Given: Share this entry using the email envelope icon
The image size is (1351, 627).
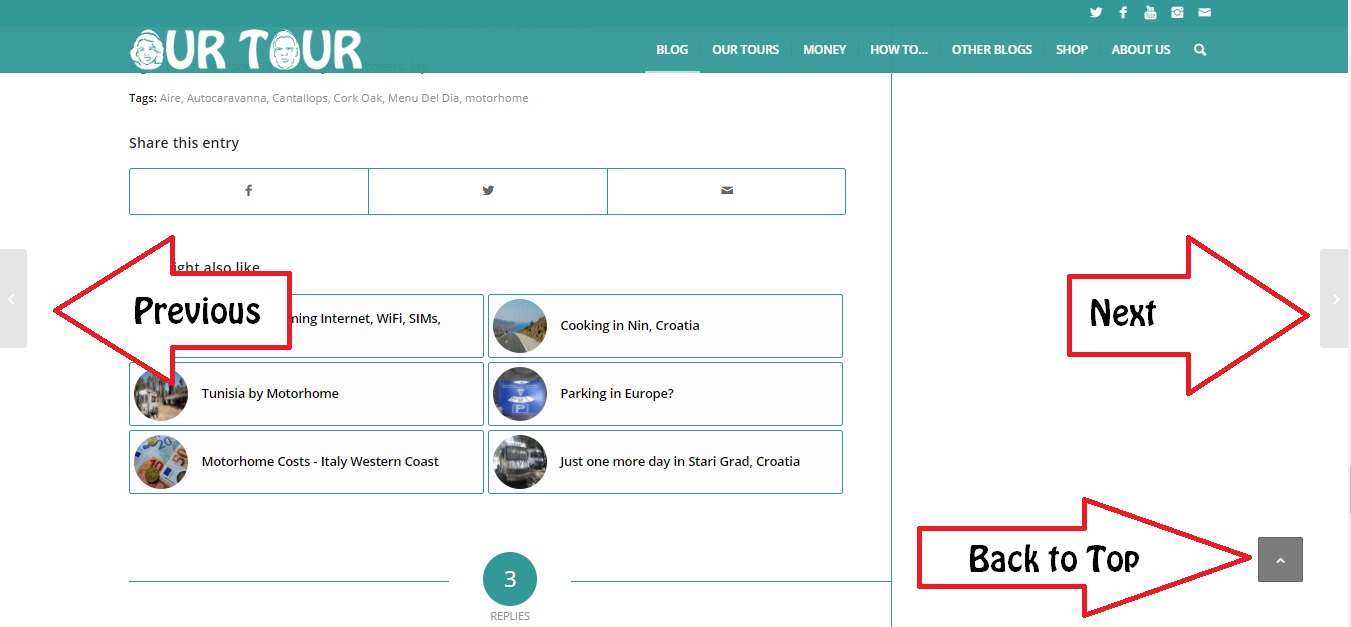Looking at the screenshot, I should [726, 190].
